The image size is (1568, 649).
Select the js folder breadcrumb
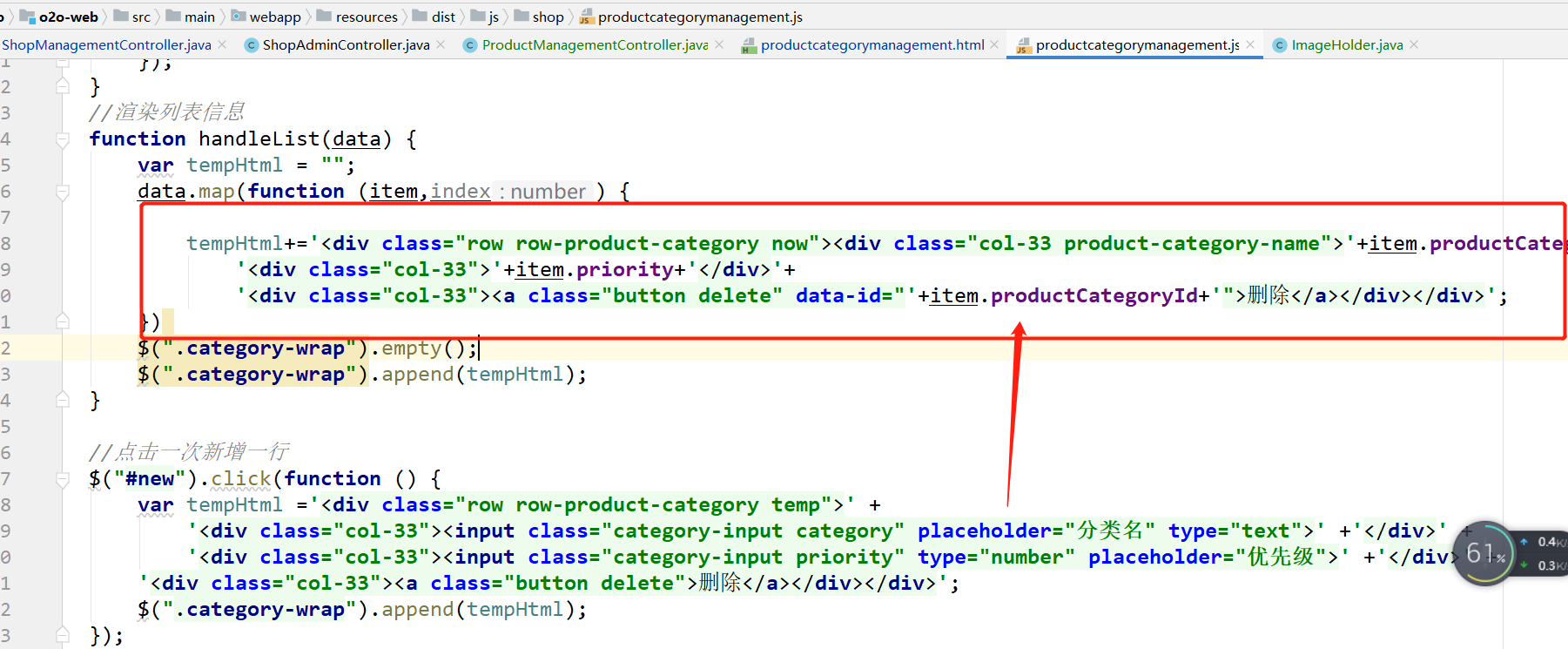point(485,17)
